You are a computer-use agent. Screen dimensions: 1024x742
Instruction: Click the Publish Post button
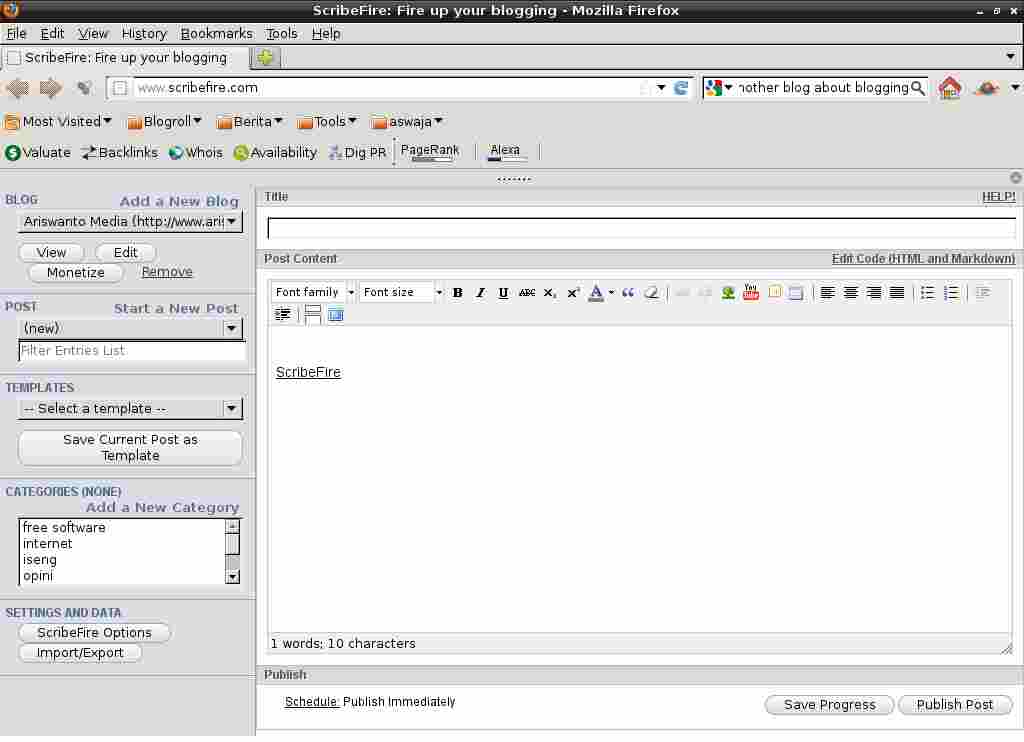coord(955,704)
